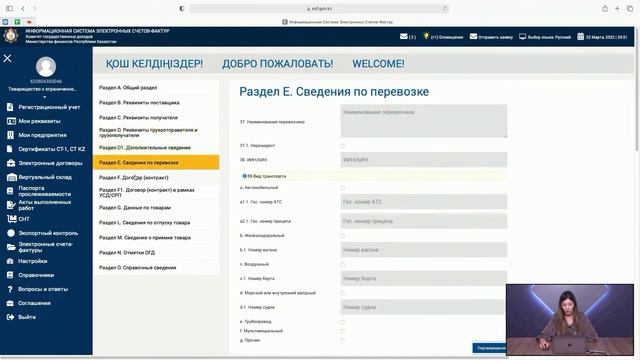Open the Регистрационный учет sidebar icon
640x360 pixels.
(x=10, y=107)
